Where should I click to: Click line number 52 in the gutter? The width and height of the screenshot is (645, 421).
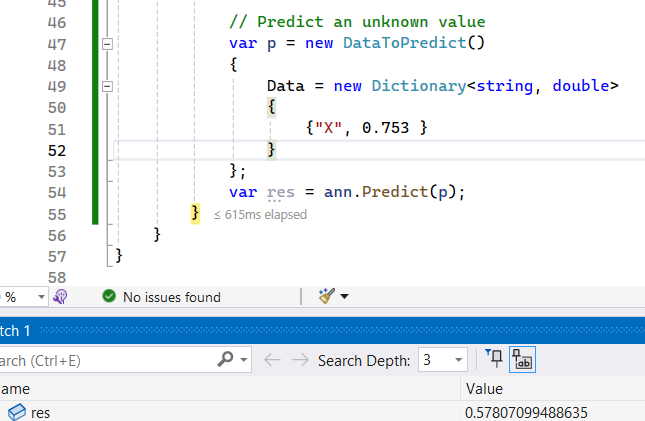coord(57,151)
